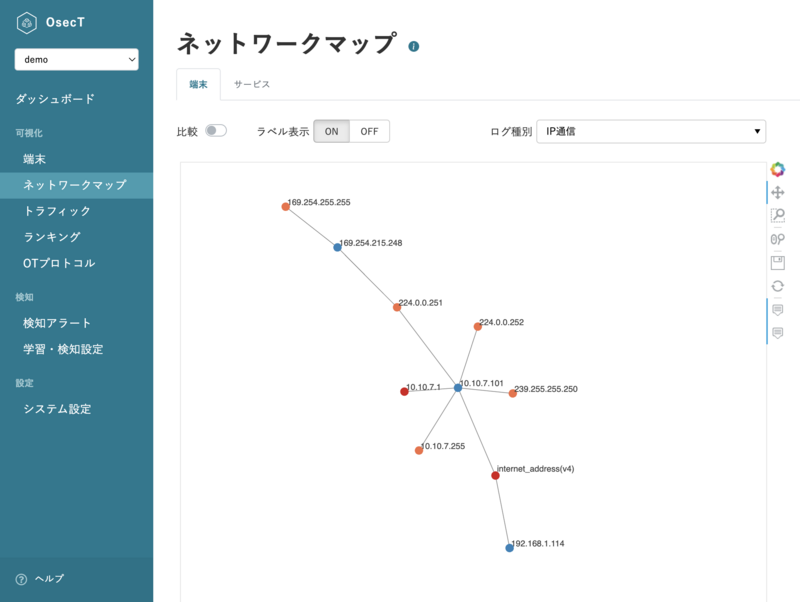Open 端末 in the sidebar menu

(x=34, y=159)
